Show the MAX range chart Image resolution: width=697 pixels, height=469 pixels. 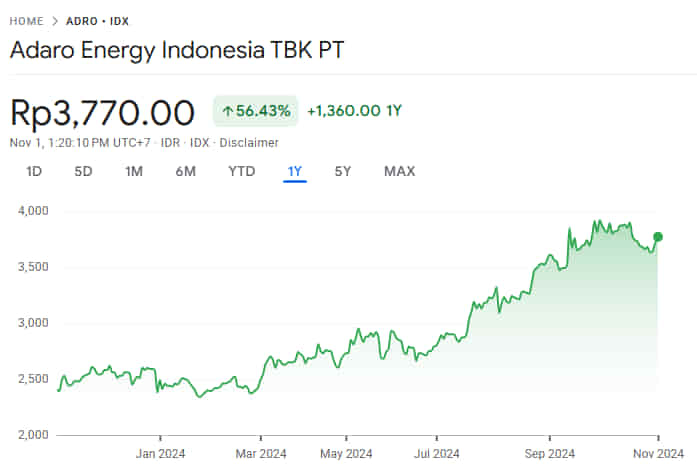399,171
